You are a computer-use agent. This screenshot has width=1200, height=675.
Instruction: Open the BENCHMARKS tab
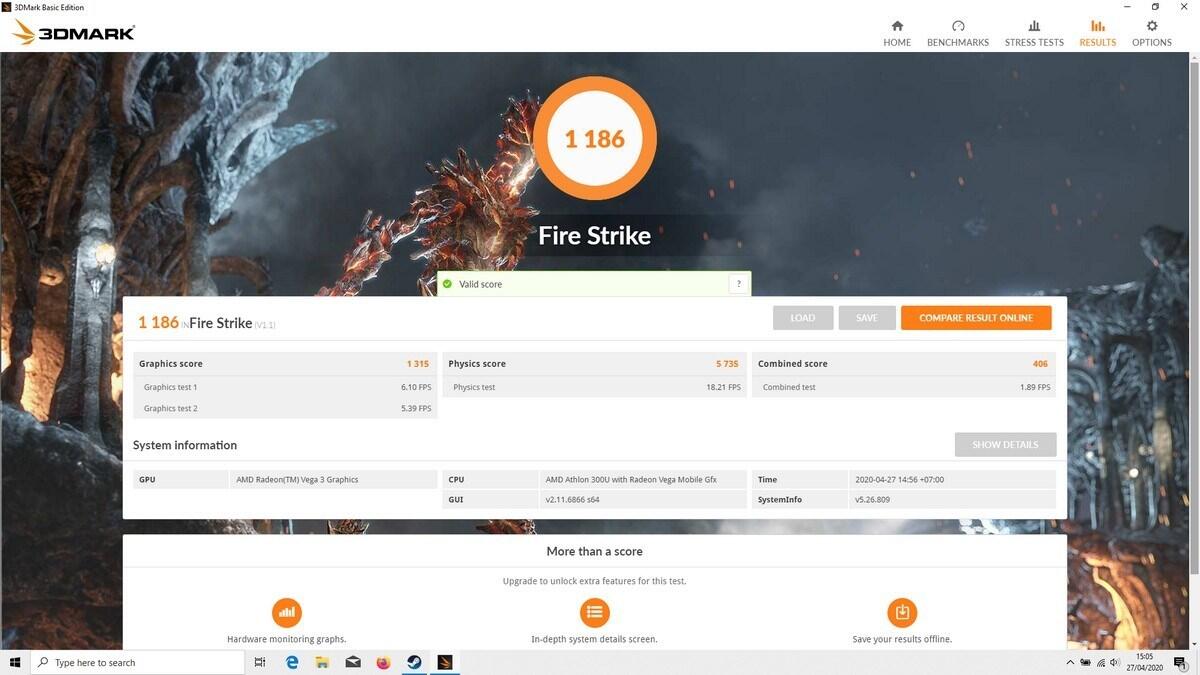958,33
